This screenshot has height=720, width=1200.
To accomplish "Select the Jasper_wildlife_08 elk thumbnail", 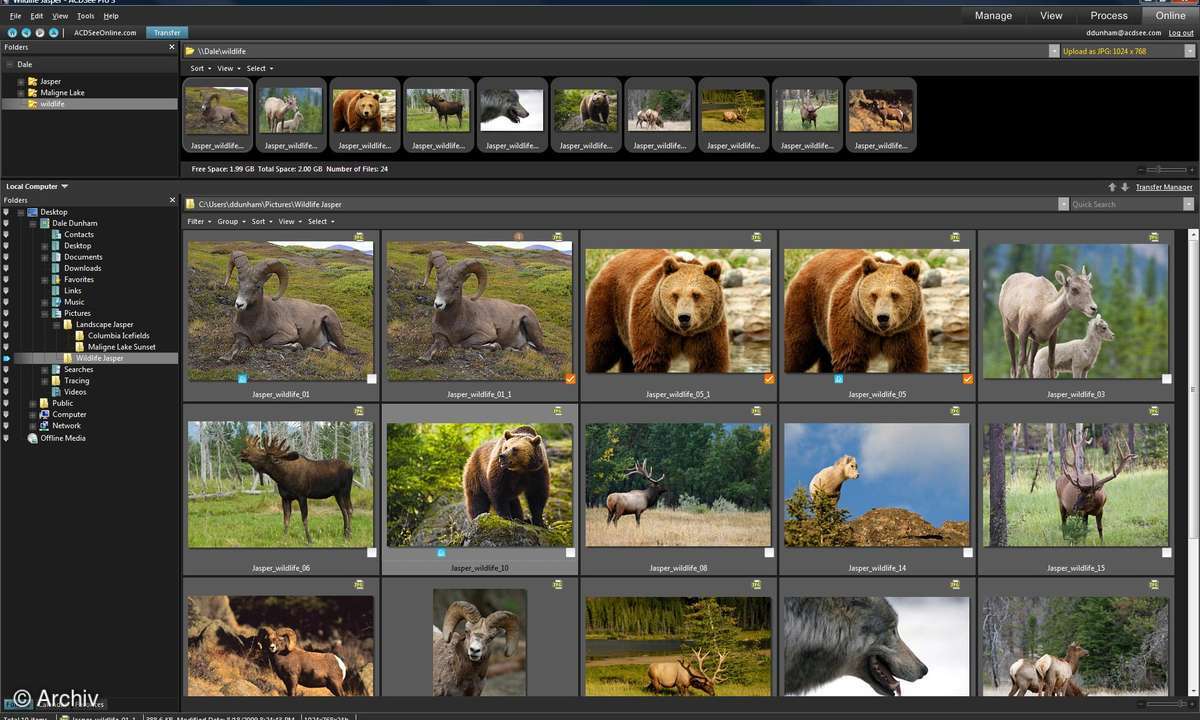I will [x=677, y=484].
